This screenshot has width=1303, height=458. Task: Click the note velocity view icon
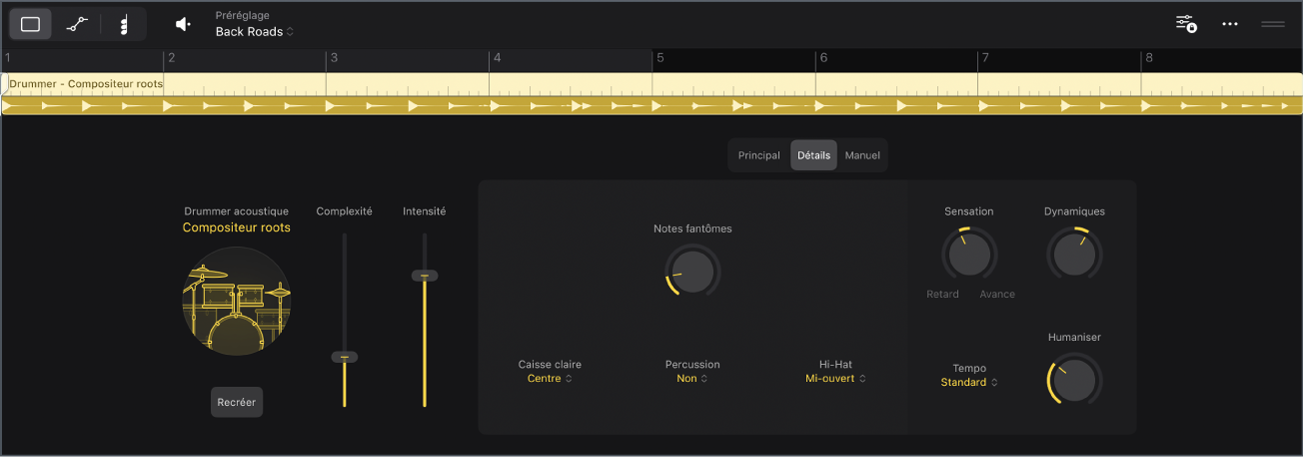click(x=124, y=24)
